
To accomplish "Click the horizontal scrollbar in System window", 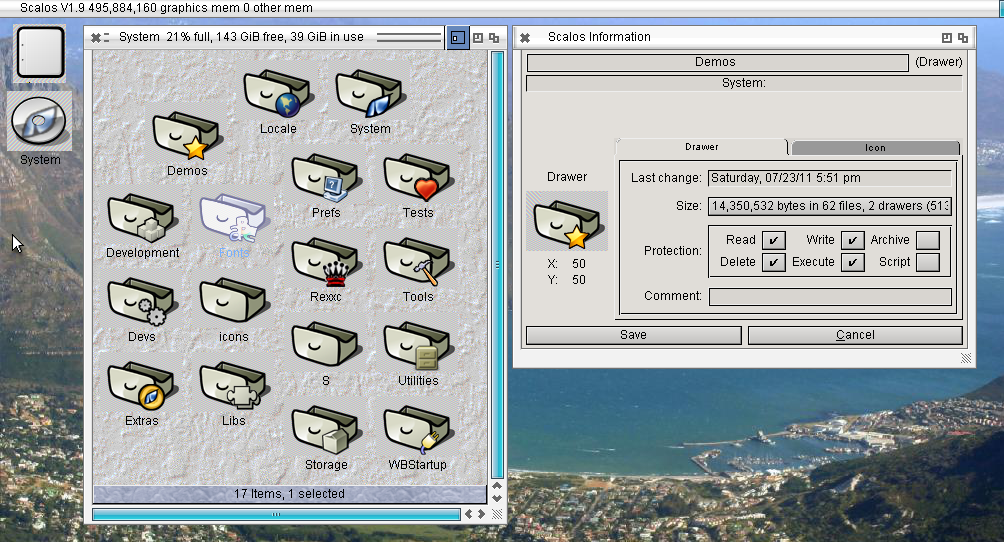I will (276, 514).
